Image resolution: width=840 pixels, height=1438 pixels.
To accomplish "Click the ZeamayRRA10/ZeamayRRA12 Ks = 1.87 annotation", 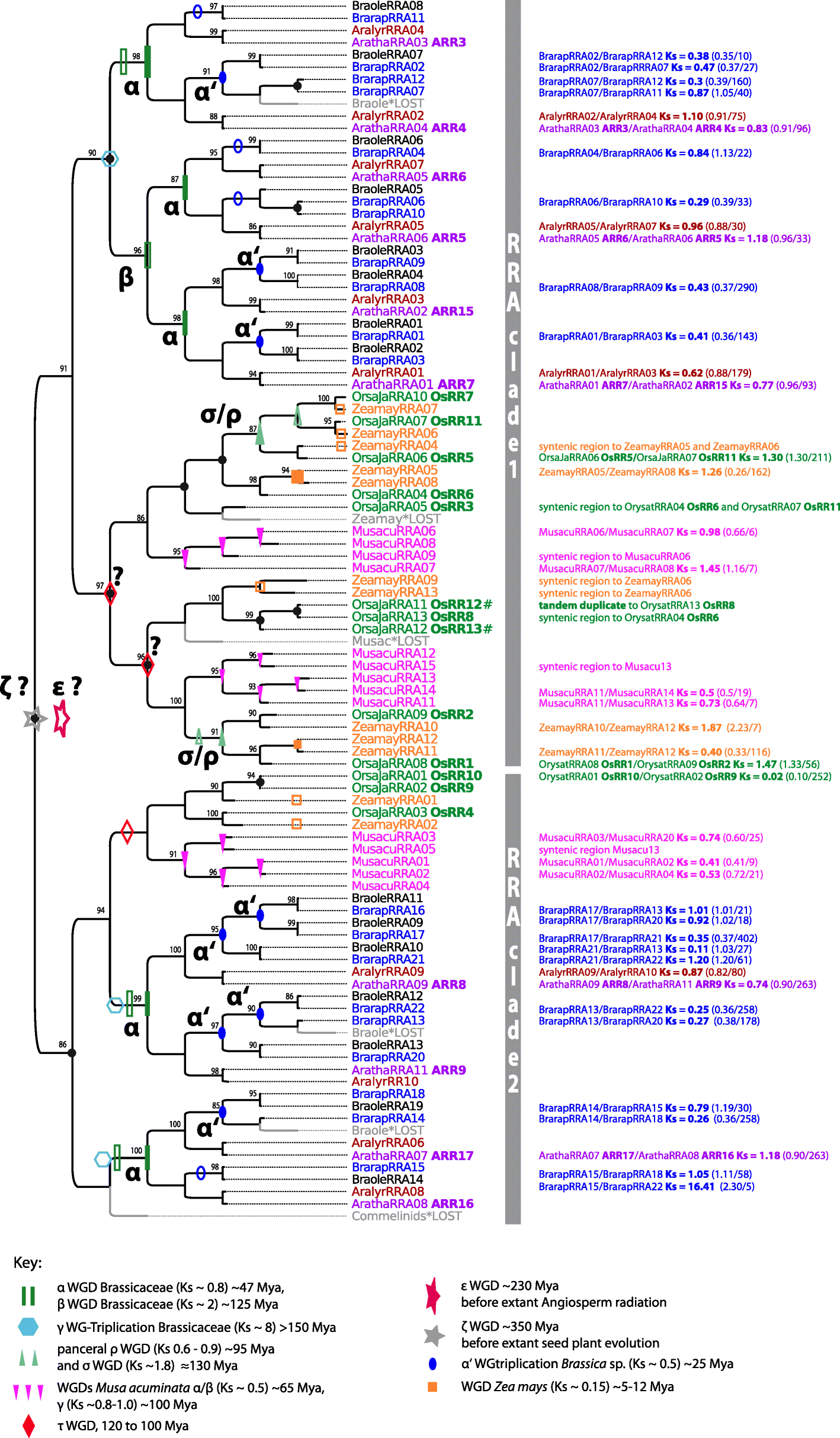I will [650, 728].
